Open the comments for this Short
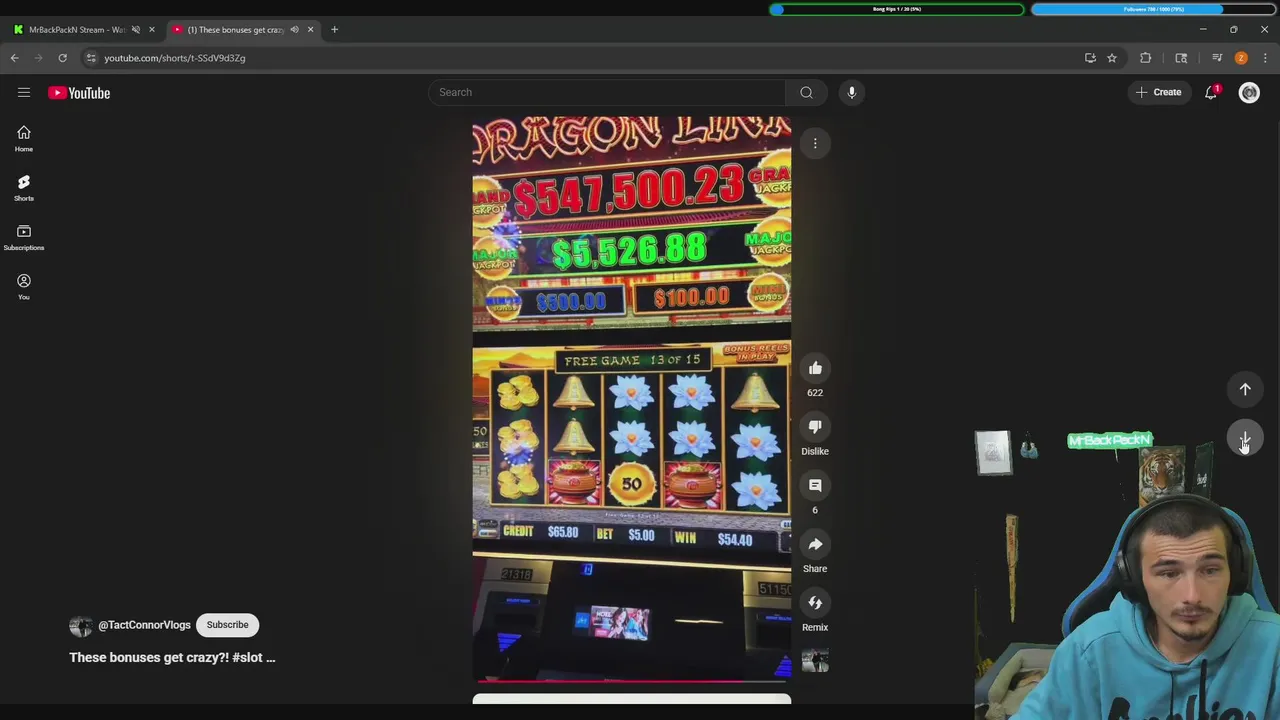1280x720 pixels. click(815, 485)
